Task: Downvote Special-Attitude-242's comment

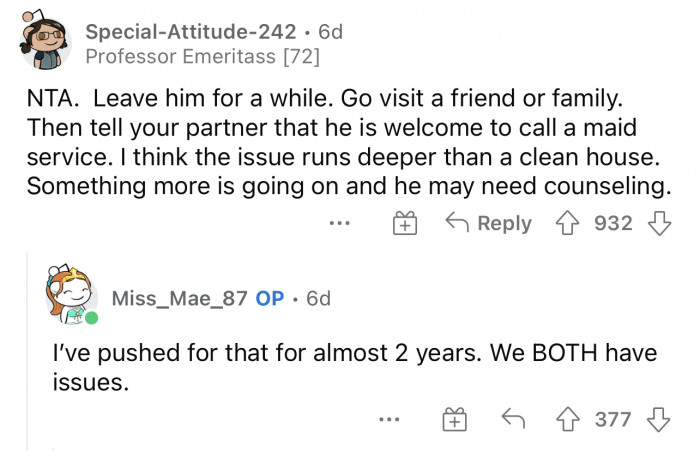Action: point(657,223)
